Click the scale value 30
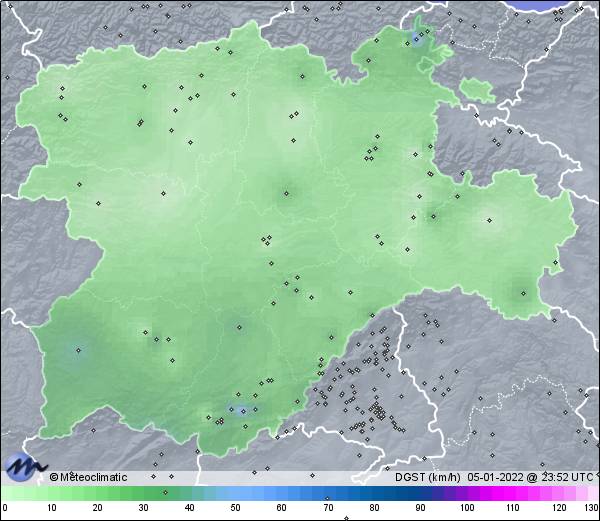The height and width of the screenshot is (521, 600). point(143,508)
